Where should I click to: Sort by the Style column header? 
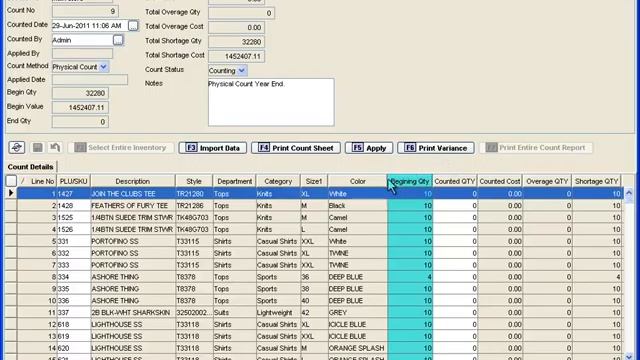pos(194,181)
